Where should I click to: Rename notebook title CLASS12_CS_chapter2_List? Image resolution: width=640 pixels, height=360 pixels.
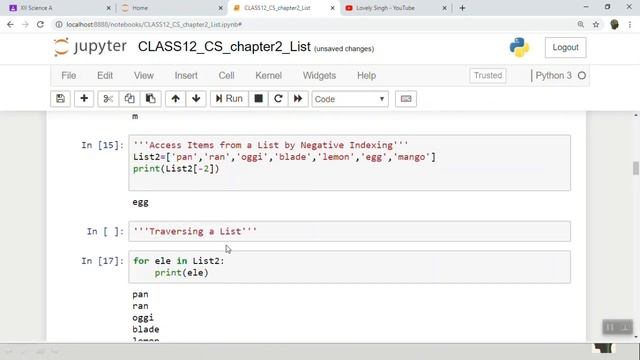click(x=224, y=47)
